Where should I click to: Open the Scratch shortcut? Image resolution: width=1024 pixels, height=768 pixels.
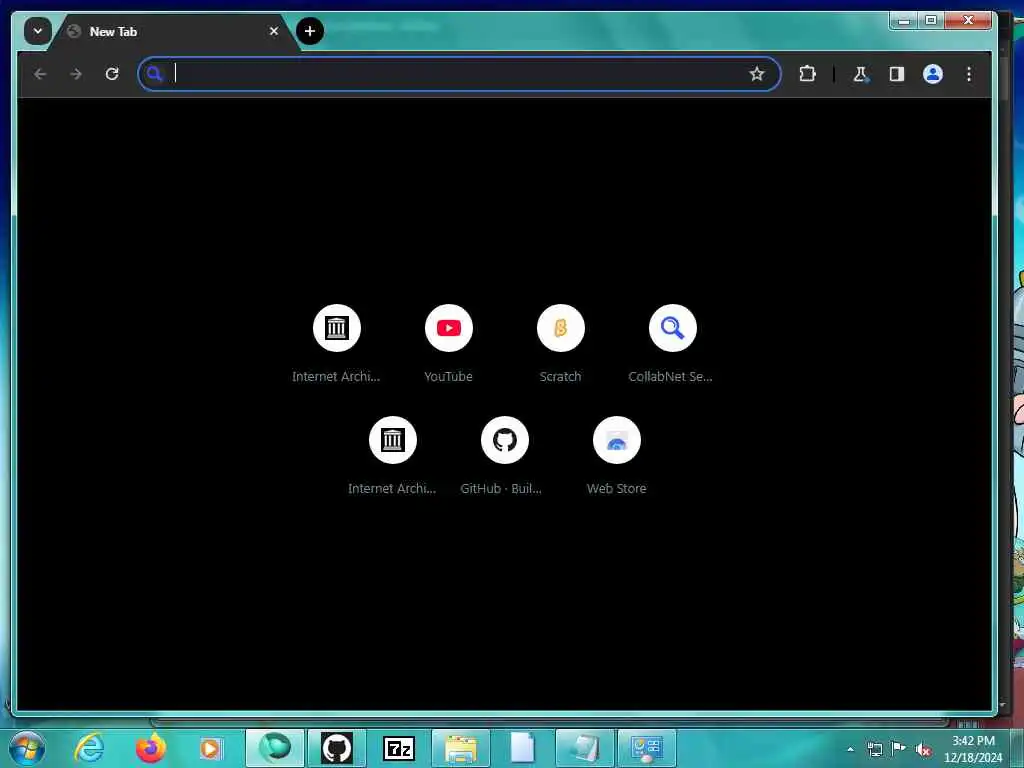(560, 328)
